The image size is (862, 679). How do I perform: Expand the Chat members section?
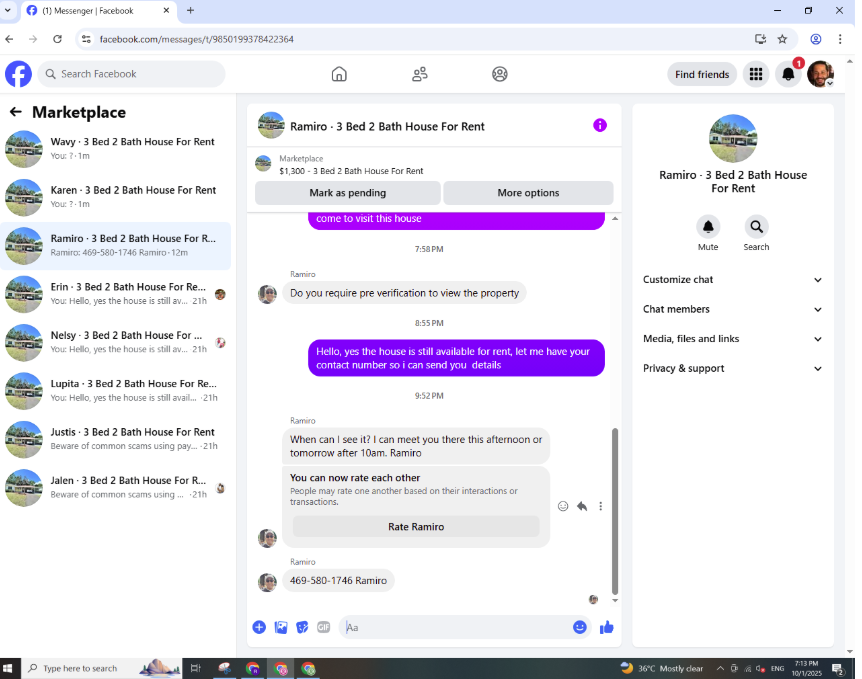coord(732,310)
